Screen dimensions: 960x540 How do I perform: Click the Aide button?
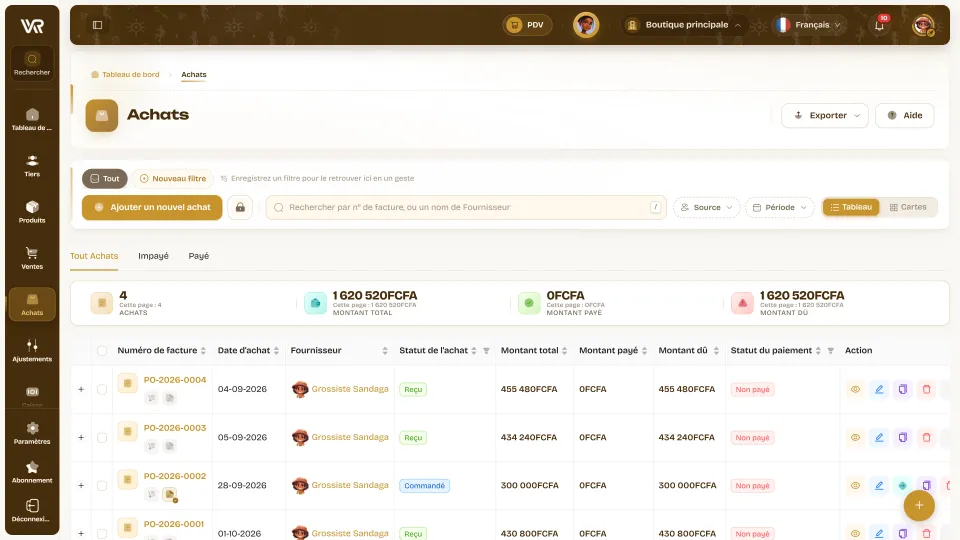[904, 115]
